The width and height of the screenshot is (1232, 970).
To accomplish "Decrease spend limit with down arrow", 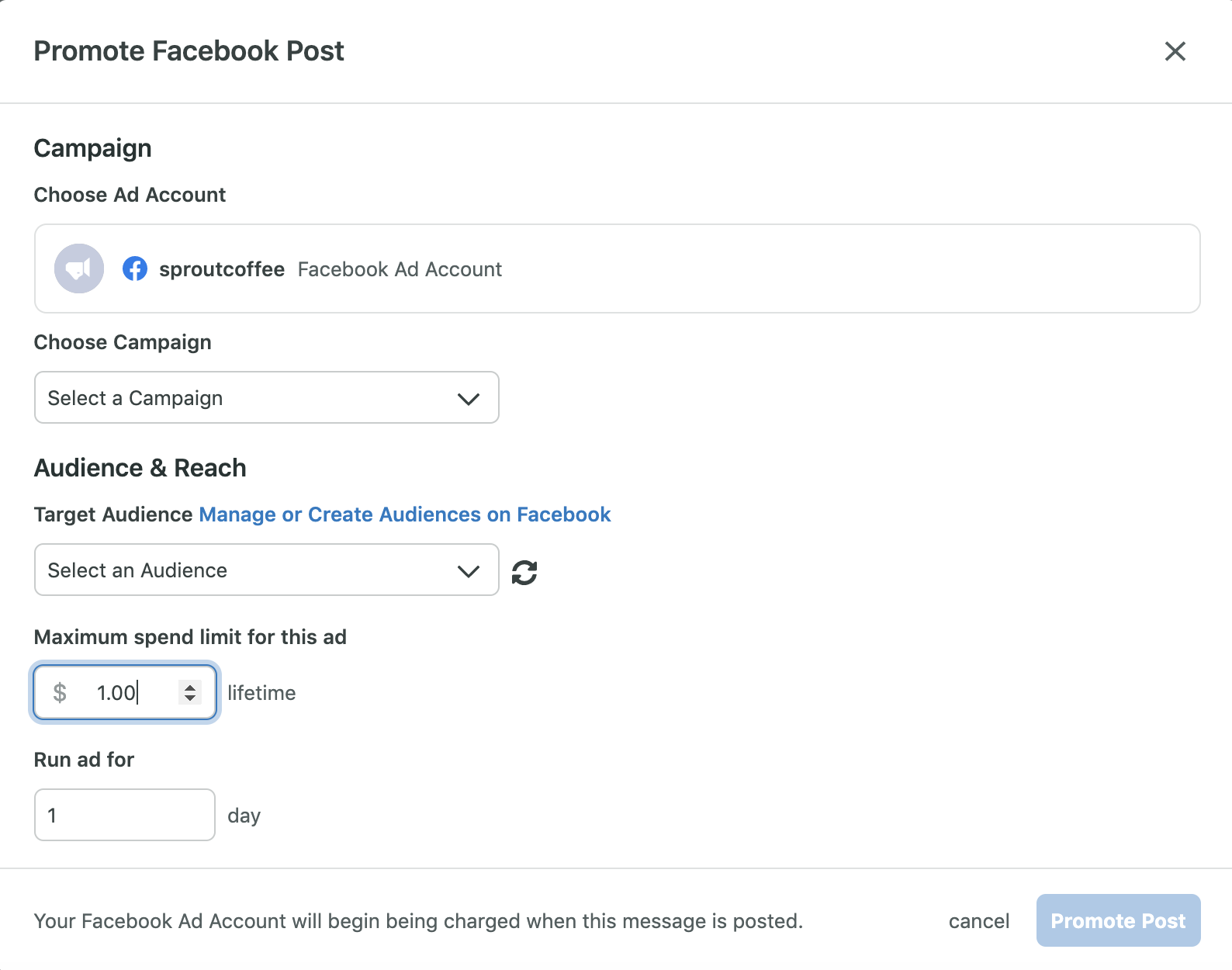I will [190, 698].
